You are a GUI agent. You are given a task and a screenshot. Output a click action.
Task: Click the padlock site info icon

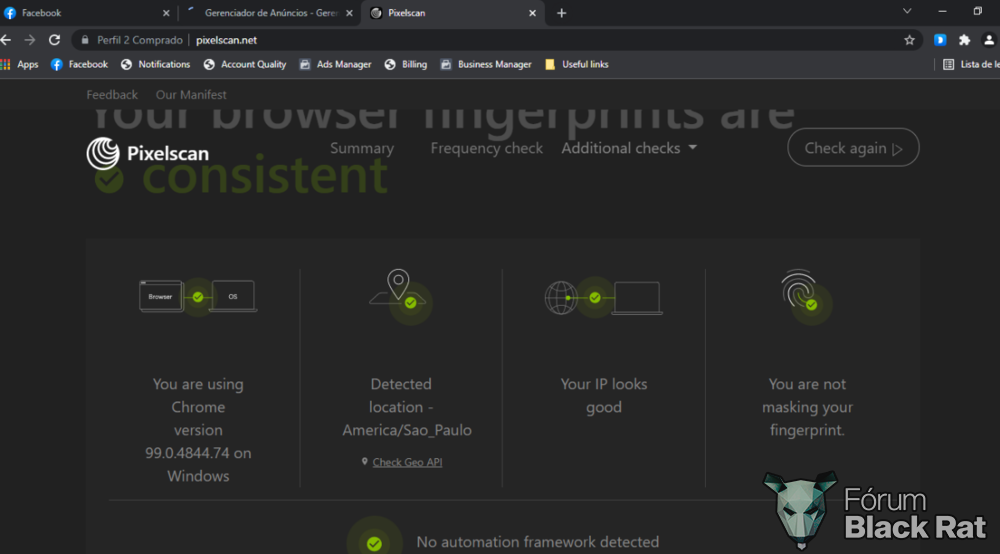pyautogui.click(x=85, y=40)
